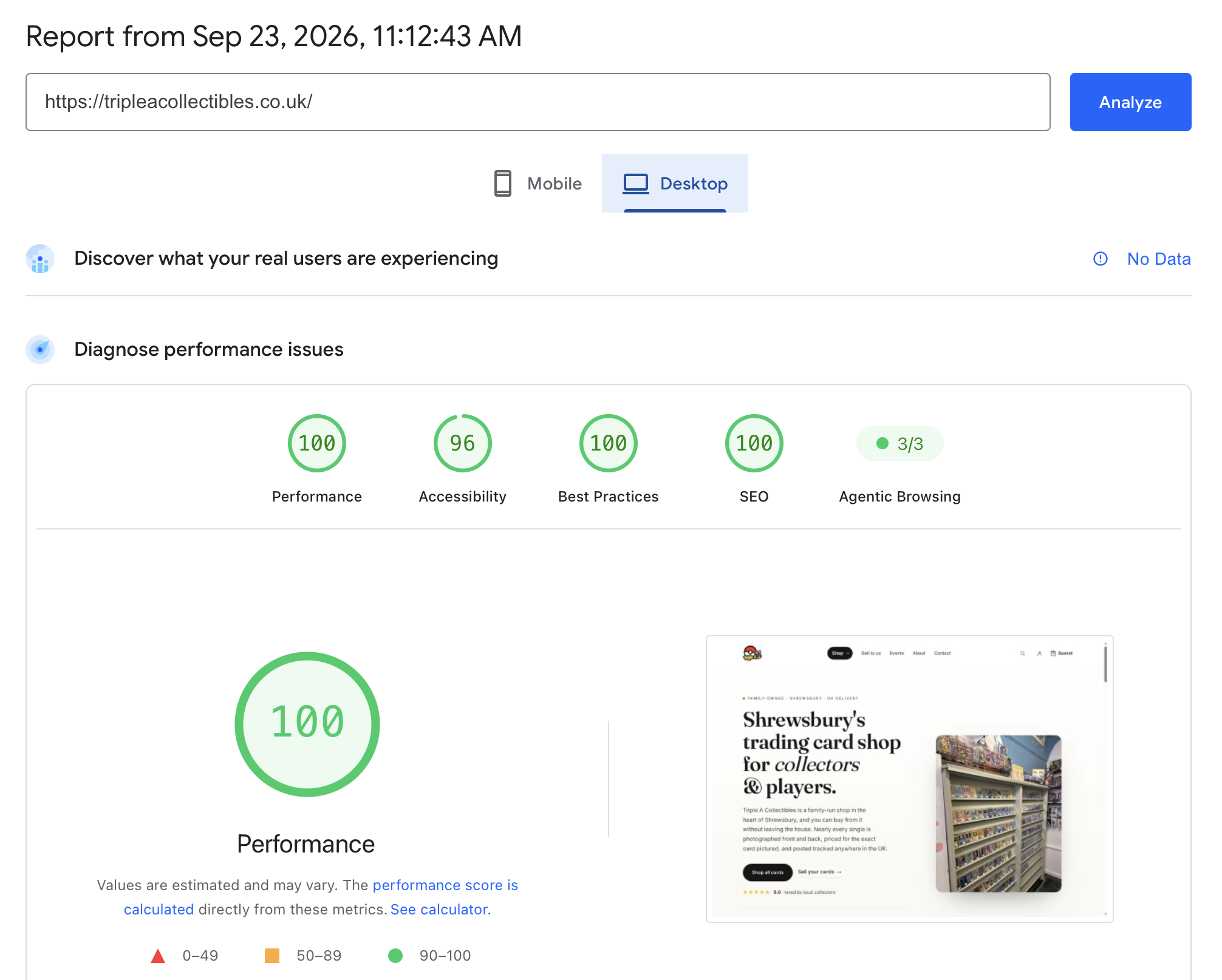
Task: Click the page screenshot thumbnail
Action: pos(909,779)
